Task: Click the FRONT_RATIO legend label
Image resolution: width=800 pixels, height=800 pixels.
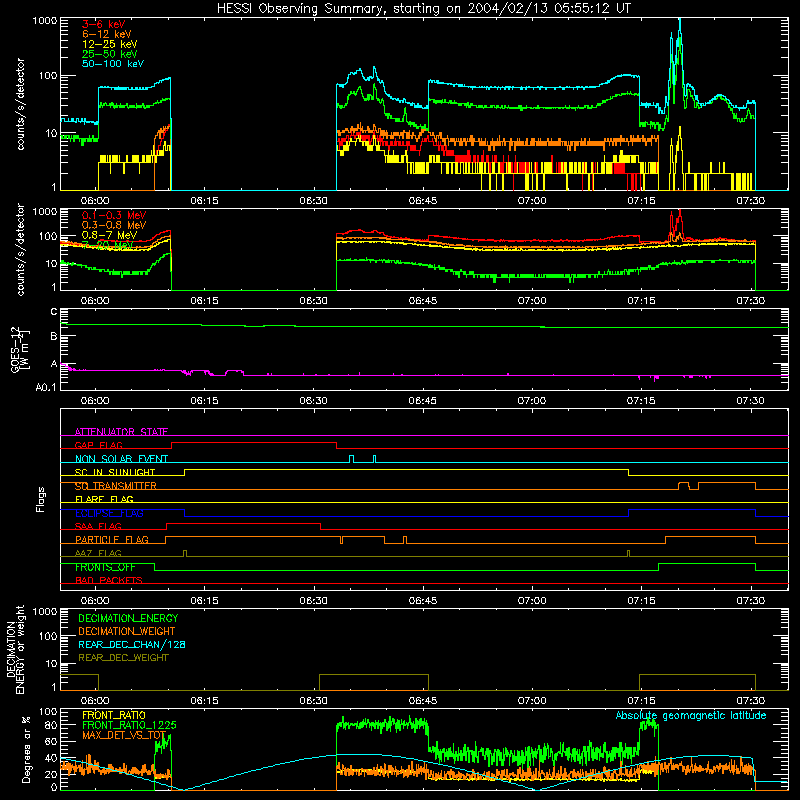Action: coord(114,715)
